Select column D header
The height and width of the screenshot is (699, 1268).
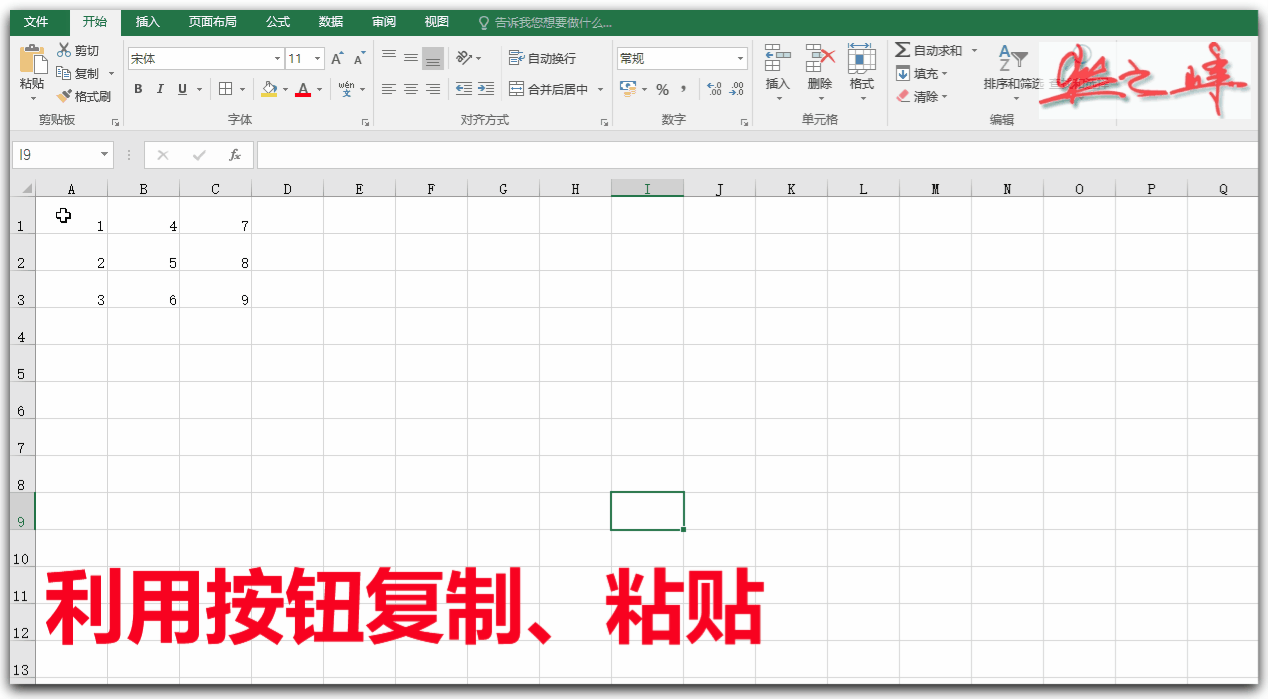(288, 188)
